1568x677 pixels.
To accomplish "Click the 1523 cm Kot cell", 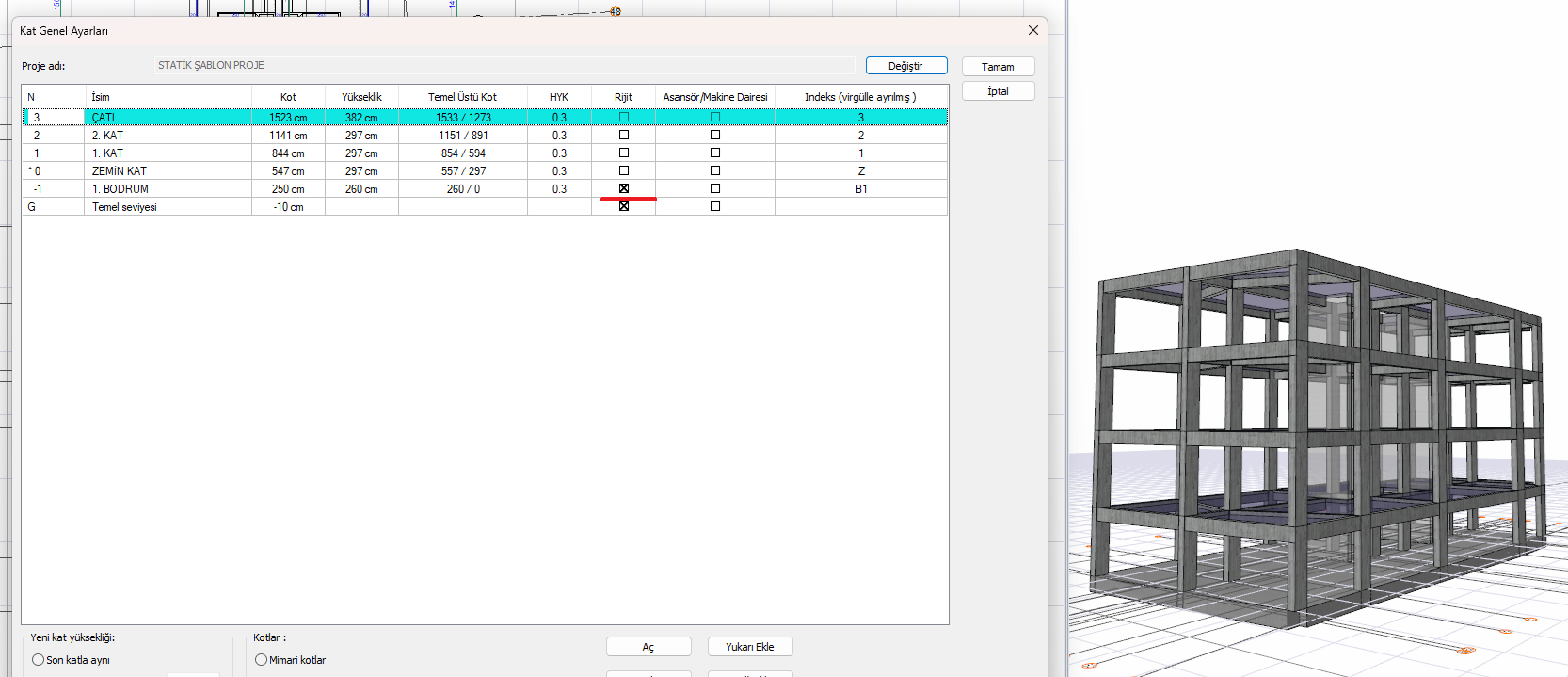I will coord(288,118).
